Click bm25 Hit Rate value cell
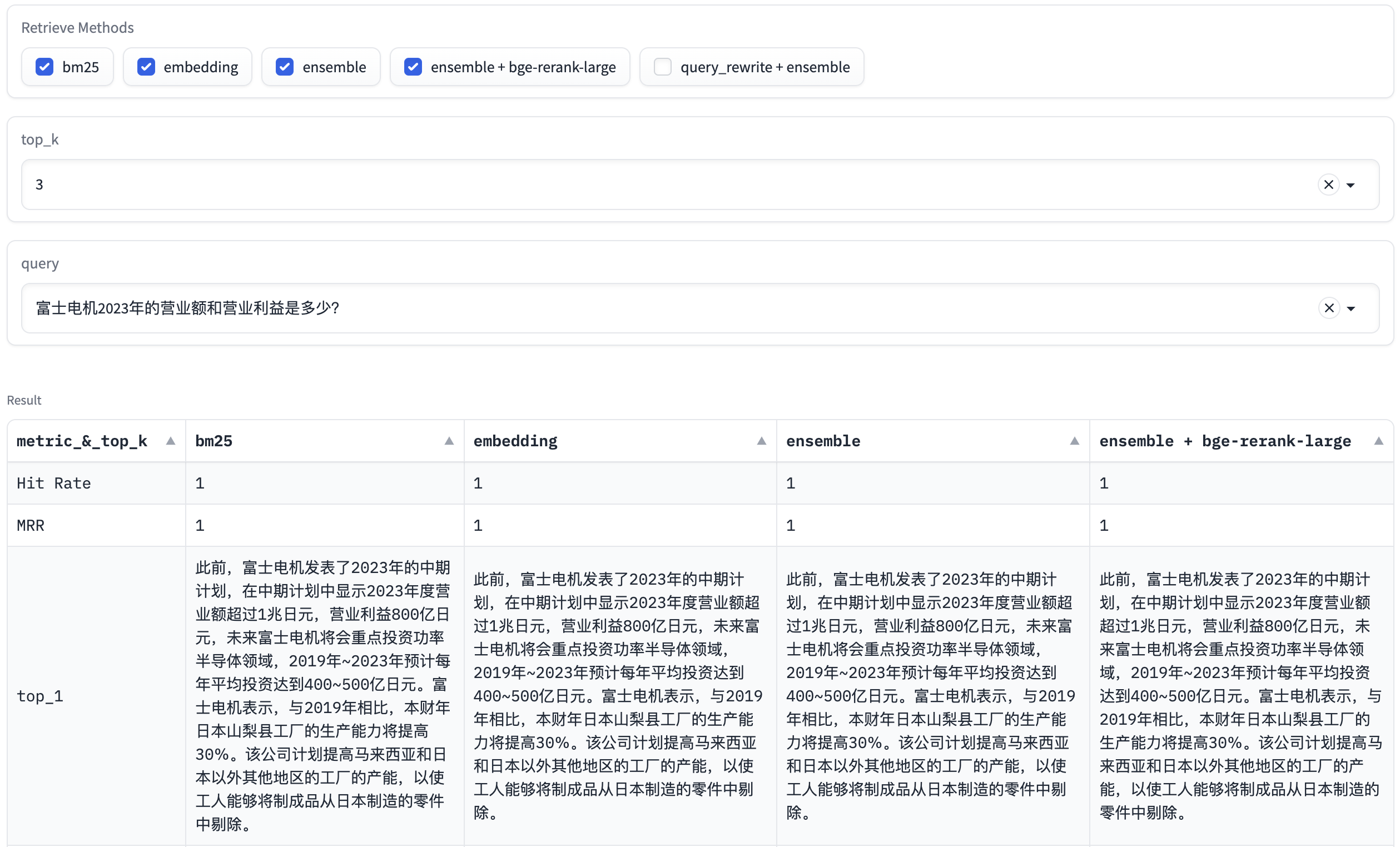Screen dimensions: 1400x847 (x=325, y=484)
